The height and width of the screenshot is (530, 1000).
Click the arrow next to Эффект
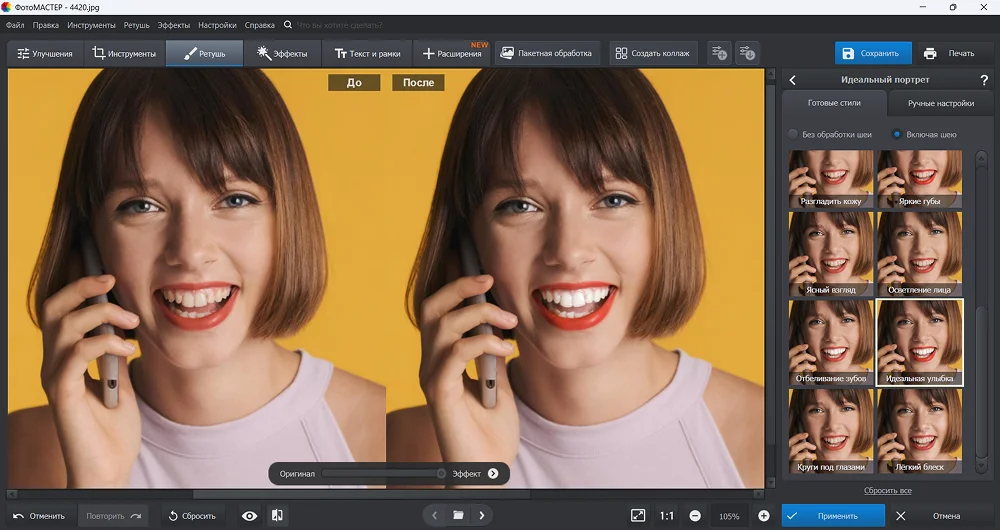[x=493, y=474]
